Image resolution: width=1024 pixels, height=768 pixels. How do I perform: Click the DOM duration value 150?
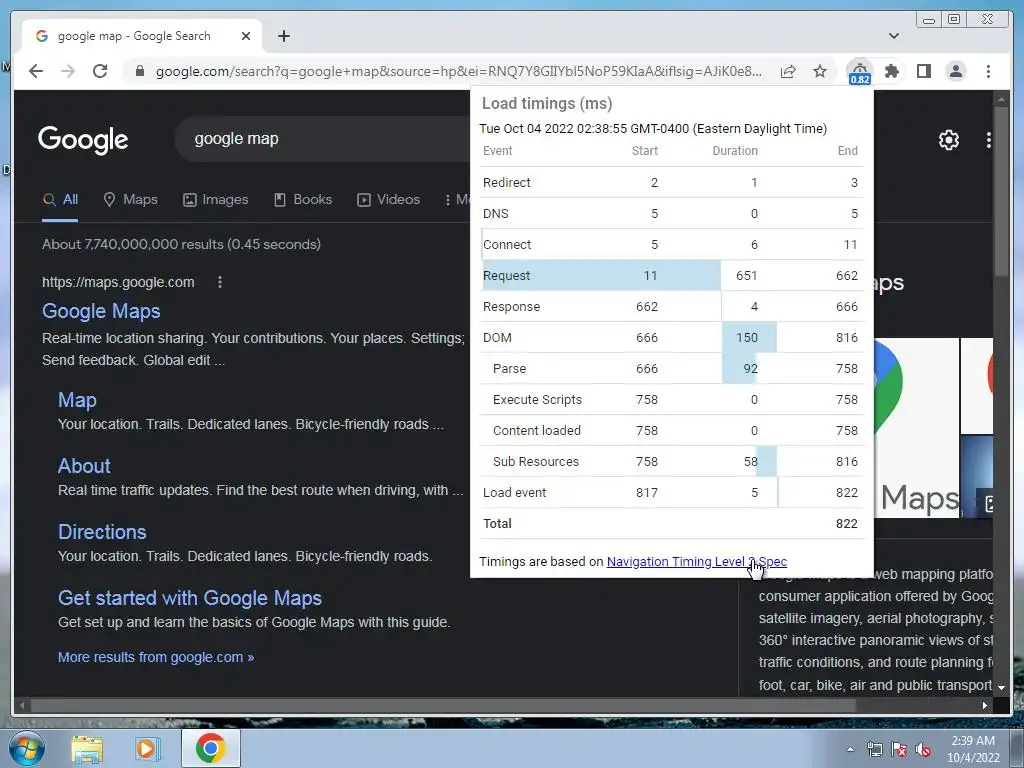pyautogui.click(x=746, y=338)
